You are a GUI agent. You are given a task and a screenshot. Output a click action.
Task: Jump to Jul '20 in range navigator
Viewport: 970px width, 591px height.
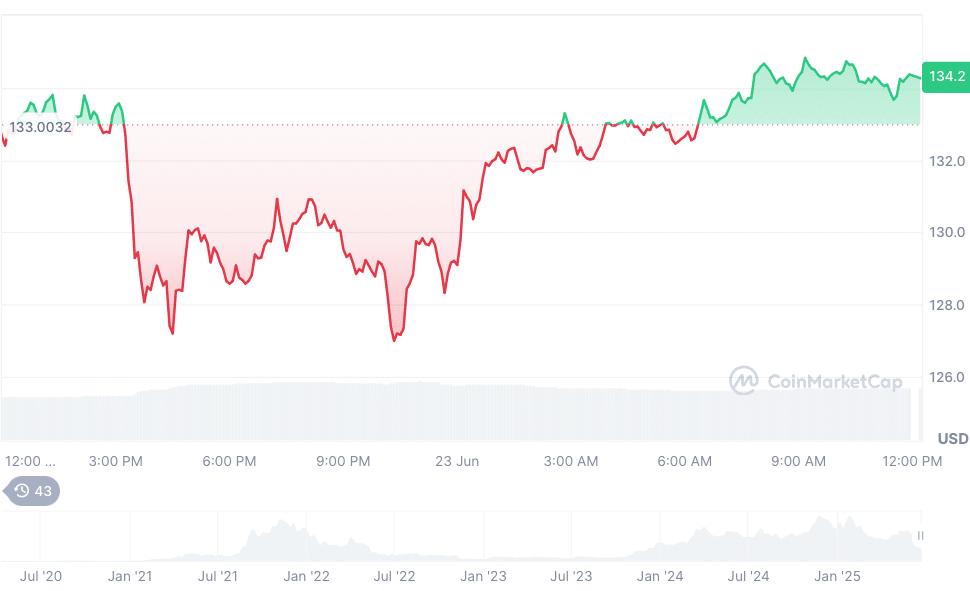point(41,576)
